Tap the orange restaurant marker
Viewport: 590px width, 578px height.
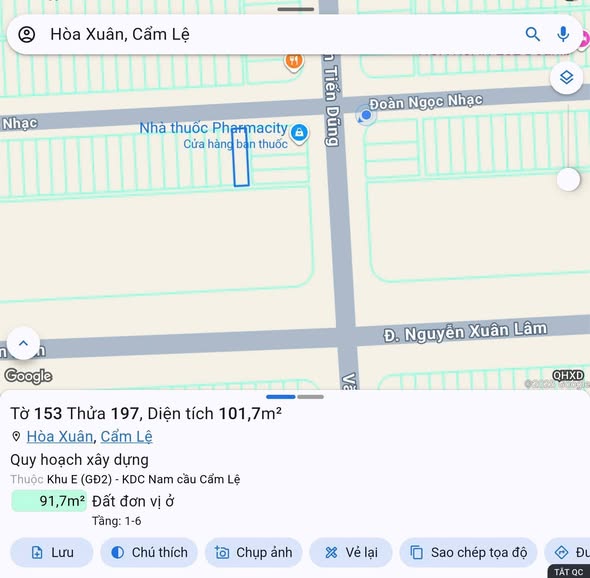293,62
